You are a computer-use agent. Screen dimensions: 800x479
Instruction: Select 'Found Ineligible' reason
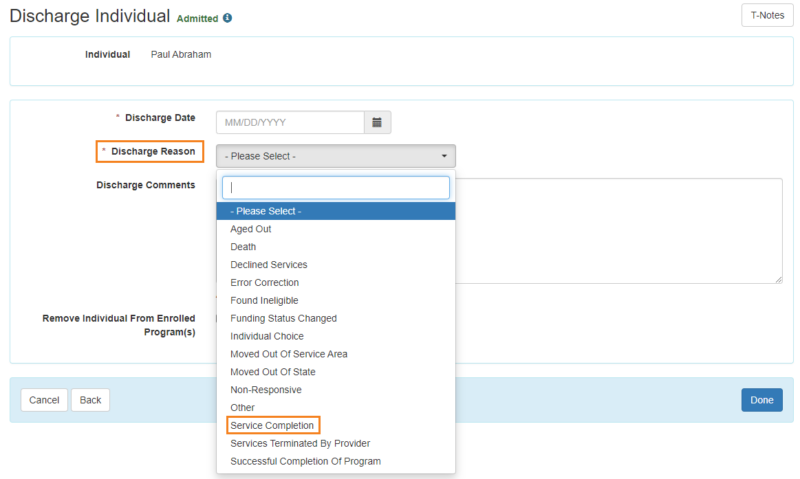click(264, 300)
